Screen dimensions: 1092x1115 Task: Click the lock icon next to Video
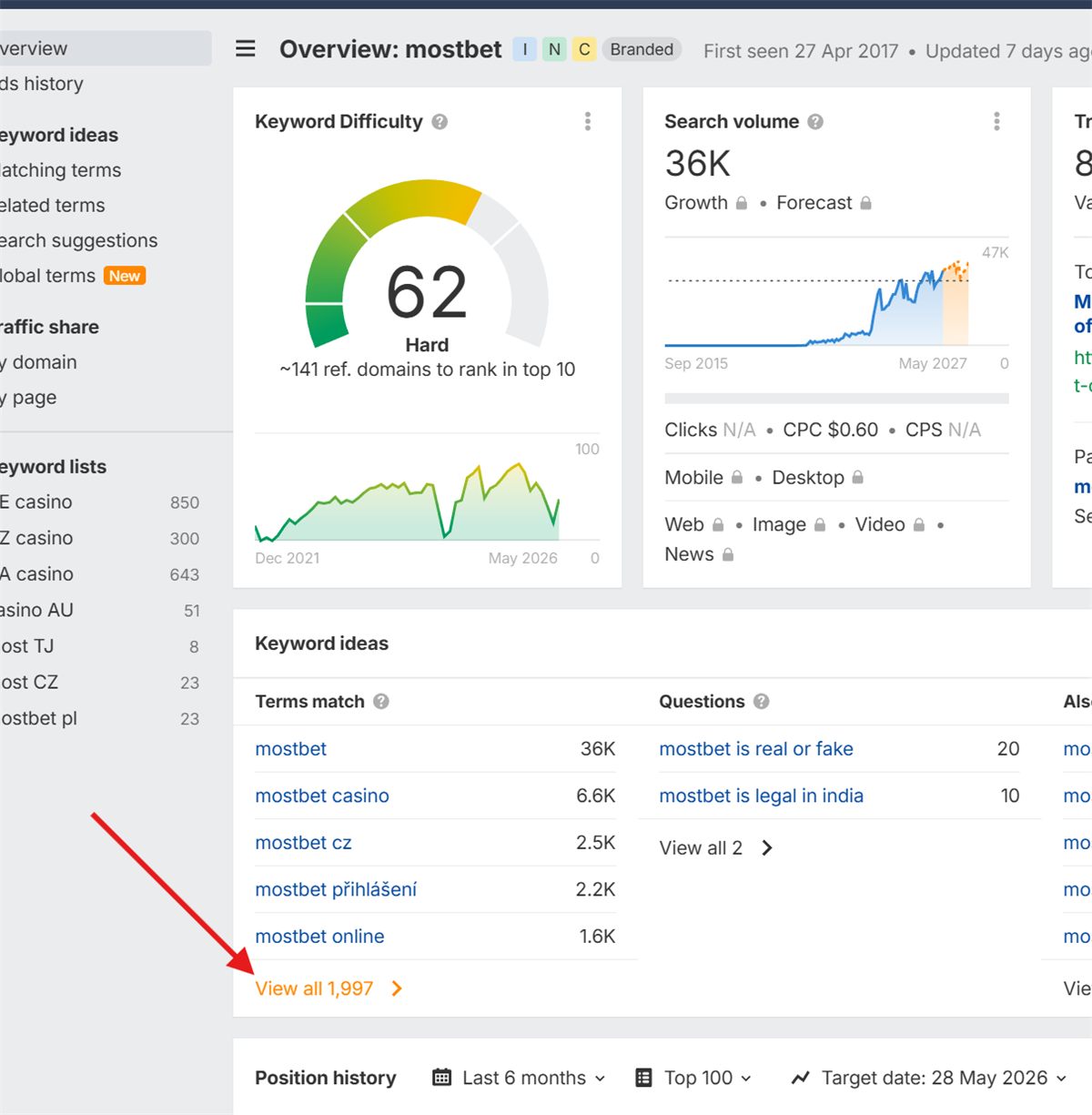(919, 524)
